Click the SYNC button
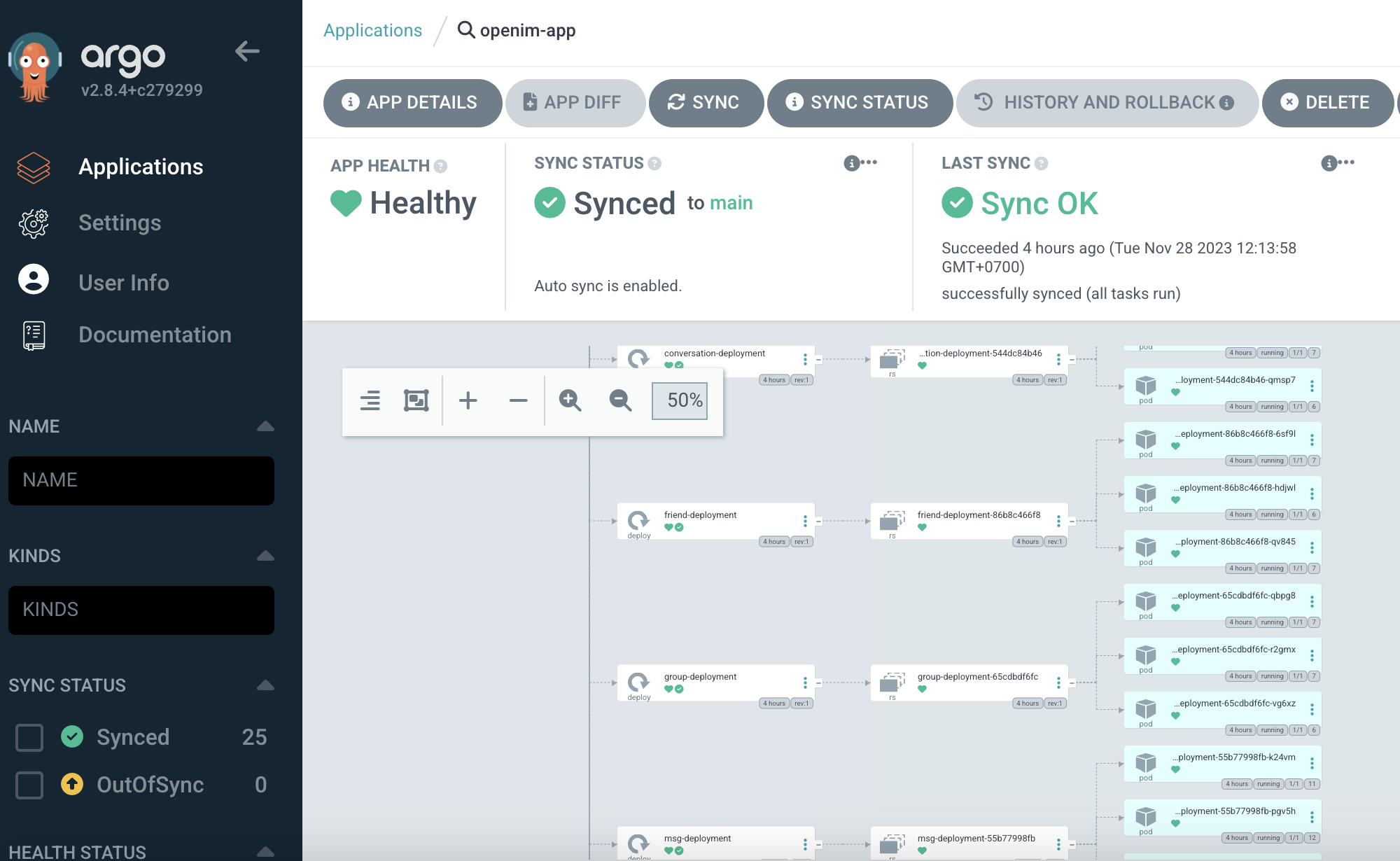This screenshot has height=861, width=1400. pos(705,102)
